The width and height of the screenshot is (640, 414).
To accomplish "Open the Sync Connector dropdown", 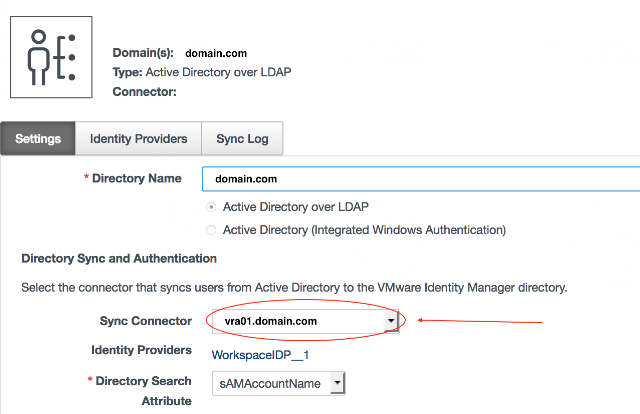I will 298,321.
